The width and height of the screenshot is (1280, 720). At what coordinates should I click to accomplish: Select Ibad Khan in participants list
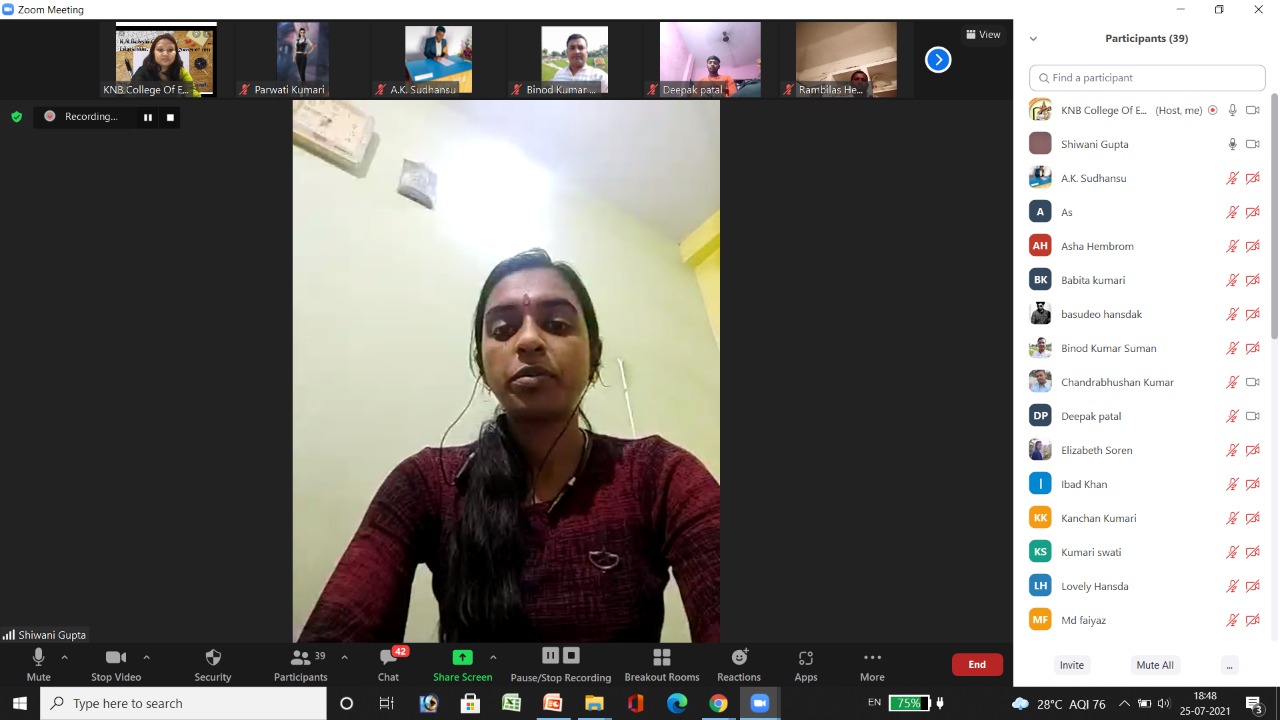1146,484
